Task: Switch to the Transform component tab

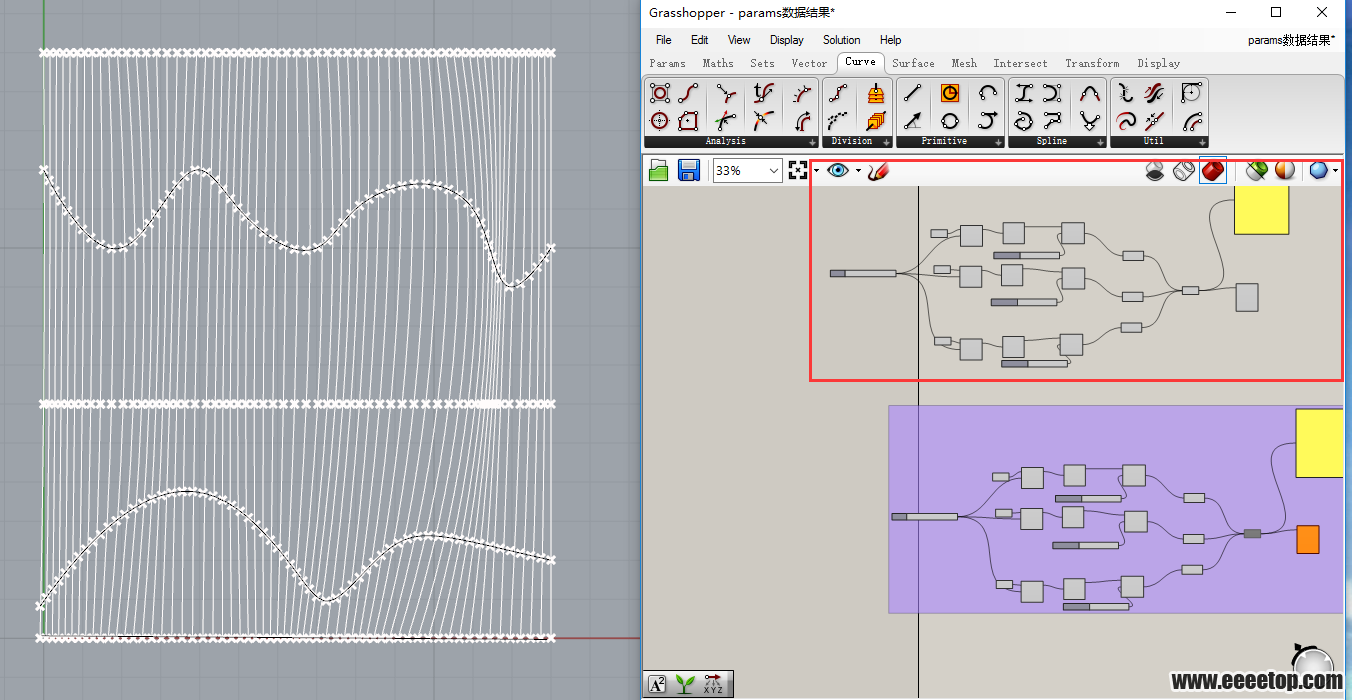Action: click(x=1092, y=63)
